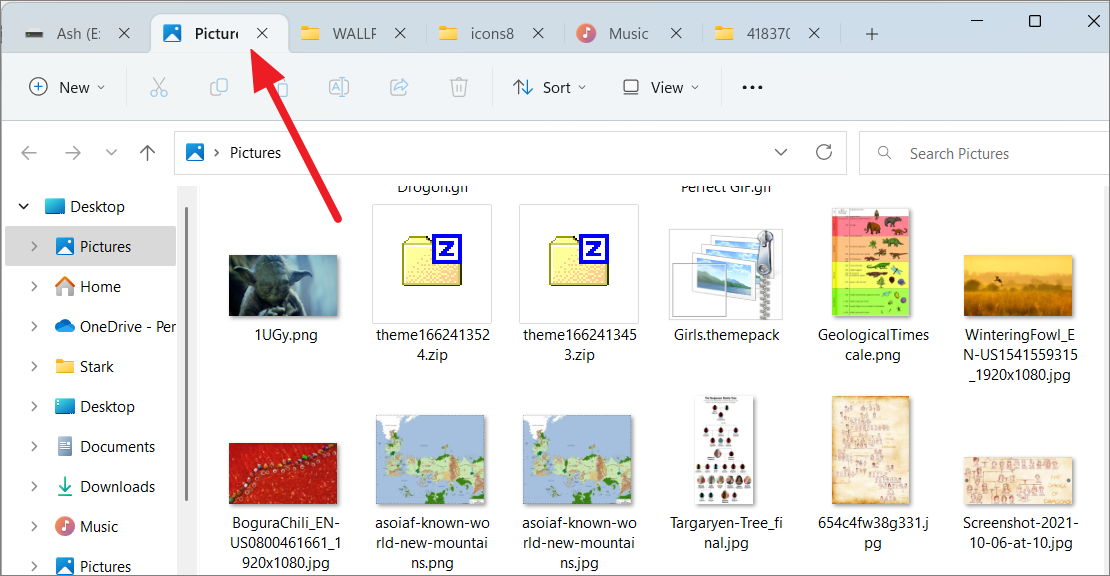Go forward with the right arrow
Image resolution: width=1110 pixels, height=576 pixels.
pos(72,153)
